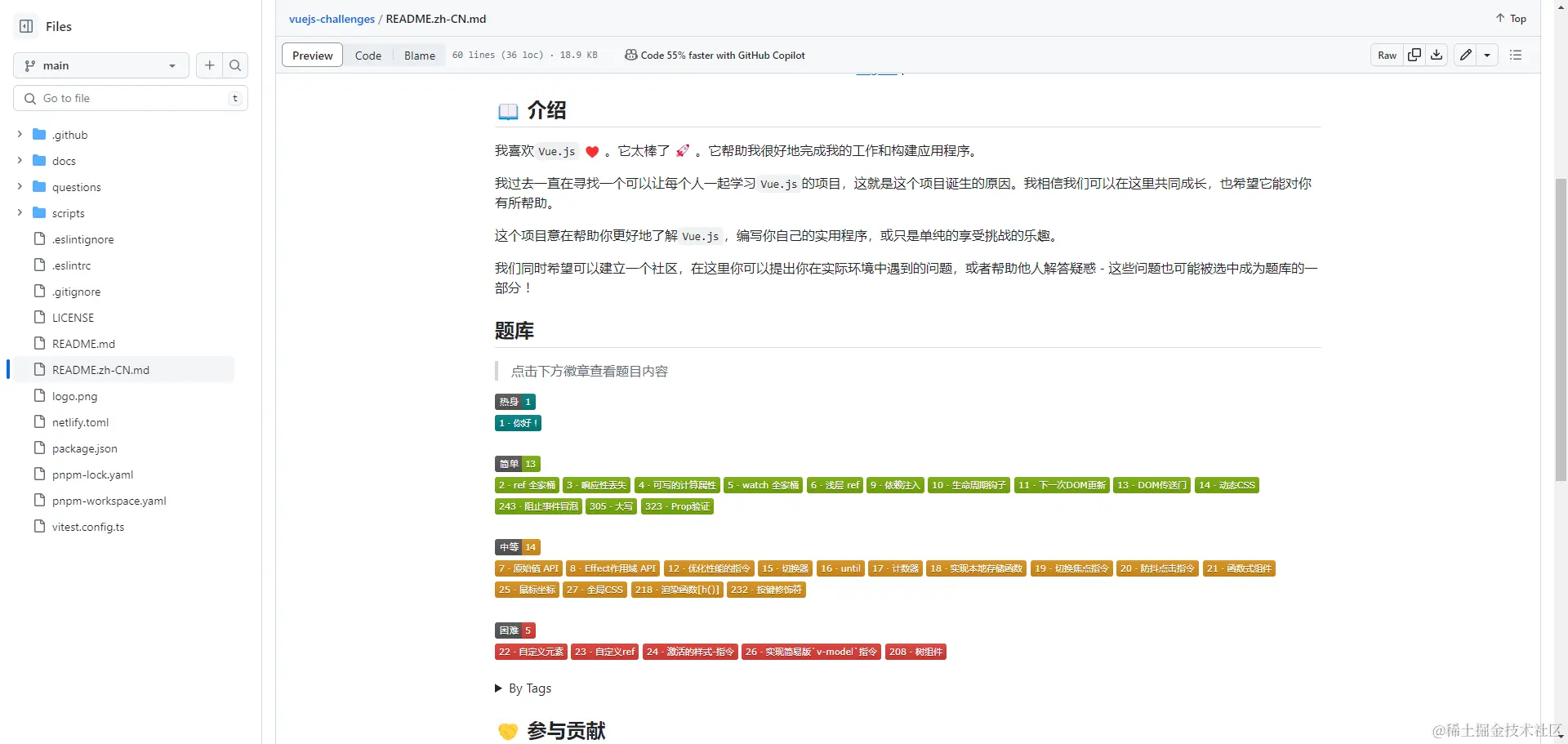Open challenge badge '208 - 树组件'

coord(915,652)
